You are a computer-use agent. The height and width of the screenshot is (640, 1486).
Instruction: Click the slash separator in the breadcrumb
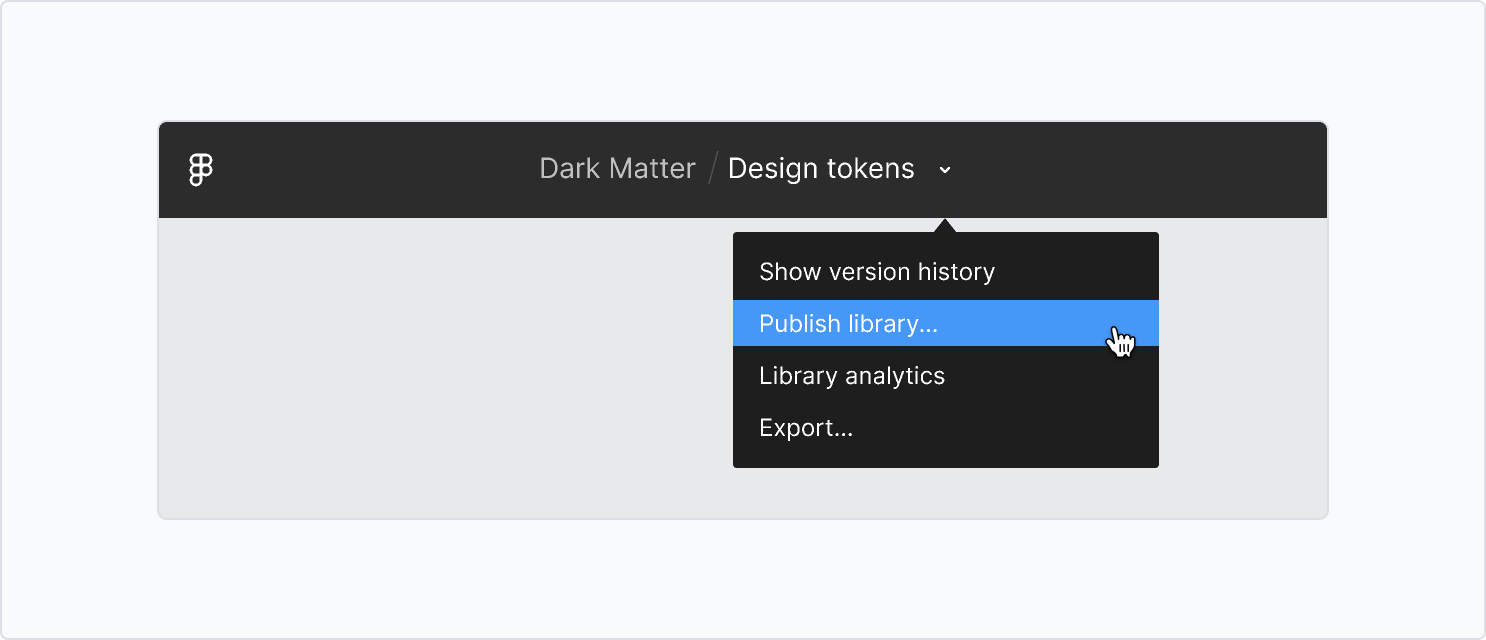pos(711,168)
